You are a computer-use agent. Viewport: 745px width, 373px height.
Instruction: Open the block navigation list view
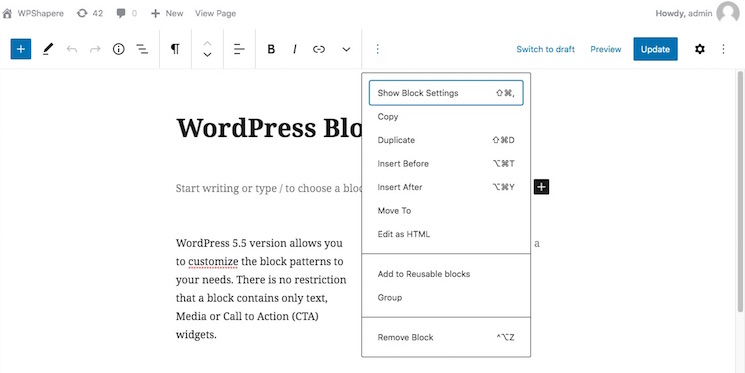(x=142, y=49)
